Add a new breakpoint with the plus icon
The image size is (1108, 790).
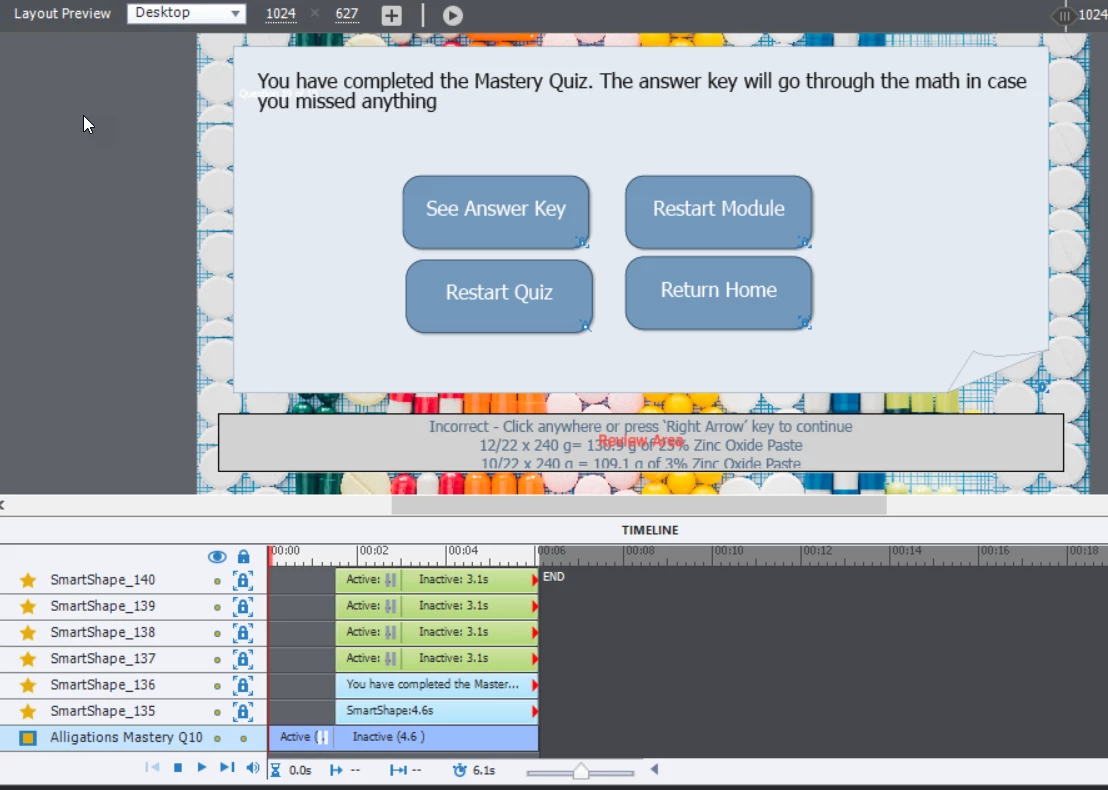pos(391,15)
